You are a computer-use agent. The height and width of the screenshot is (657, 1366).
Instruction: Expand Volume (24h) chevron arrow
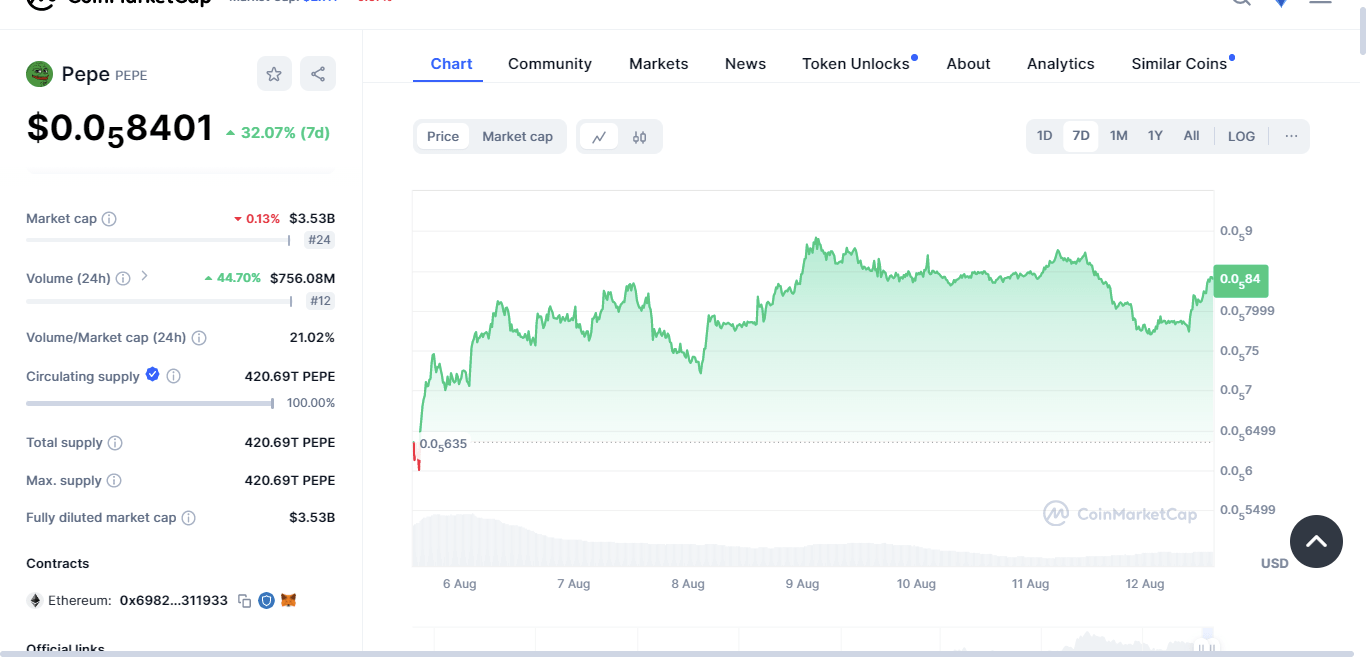pyautogui.click(x=144, y=276)
